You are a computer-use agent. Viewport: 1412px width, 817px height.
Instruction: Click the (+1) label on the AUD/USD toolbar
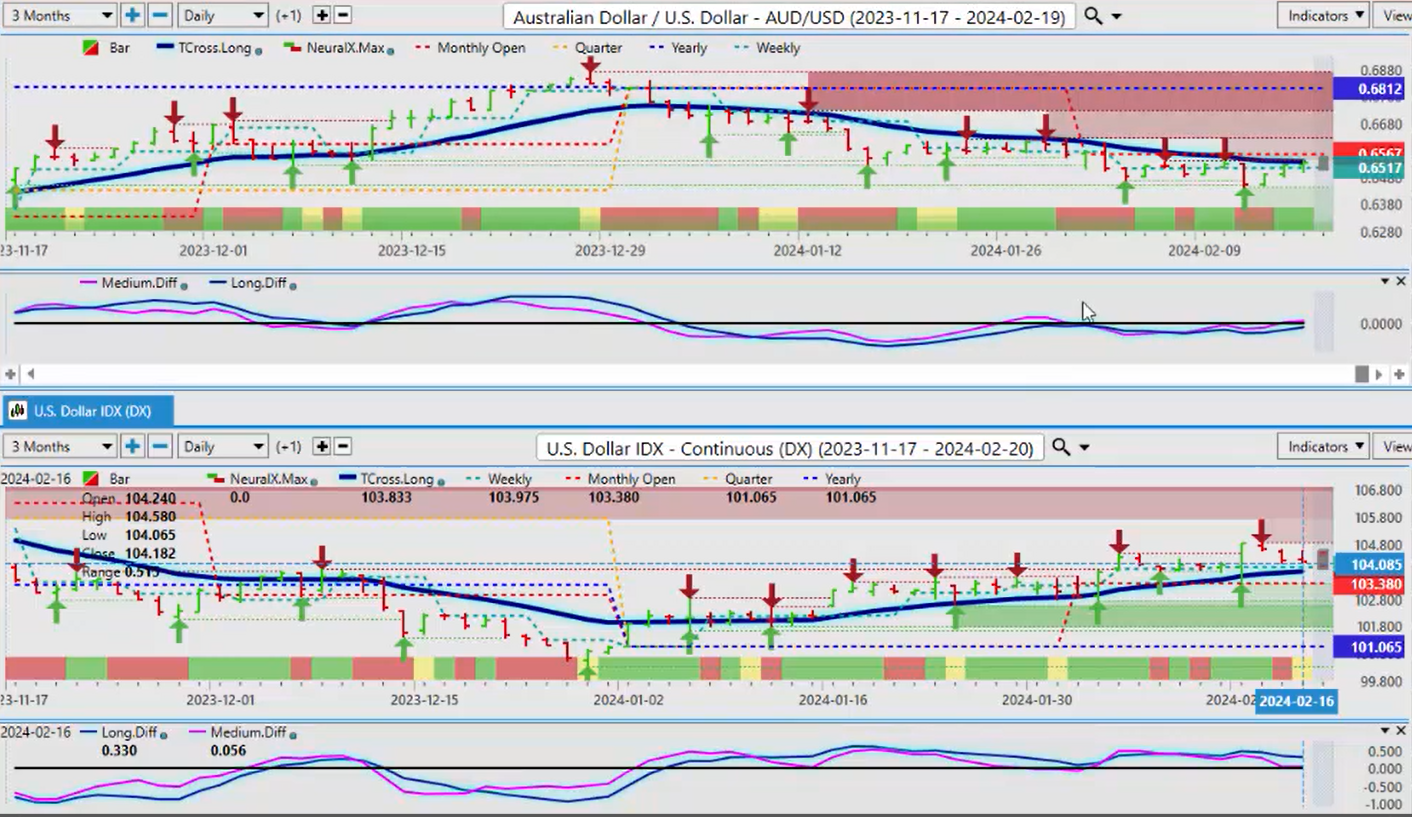tap(288, 16)
